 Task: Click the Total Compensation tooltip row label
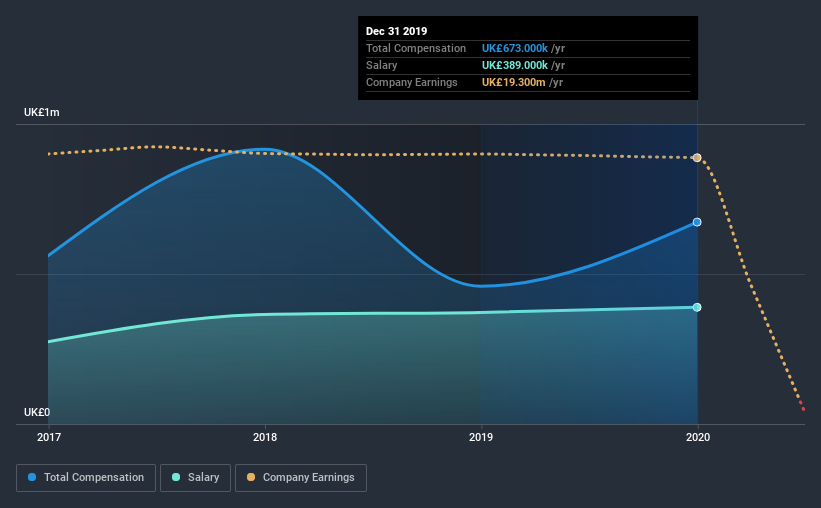point(416,48)
